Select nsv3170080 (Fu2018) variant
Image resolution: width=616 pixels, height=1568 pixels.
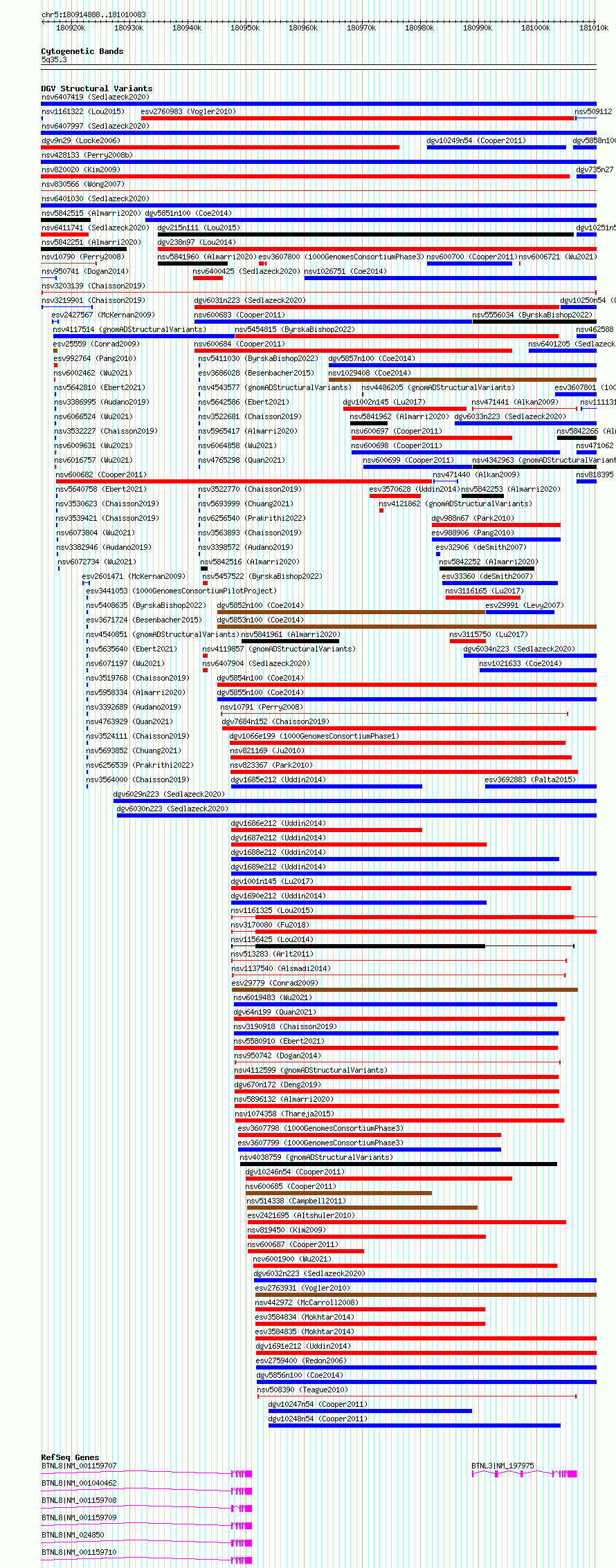[270, 925]
